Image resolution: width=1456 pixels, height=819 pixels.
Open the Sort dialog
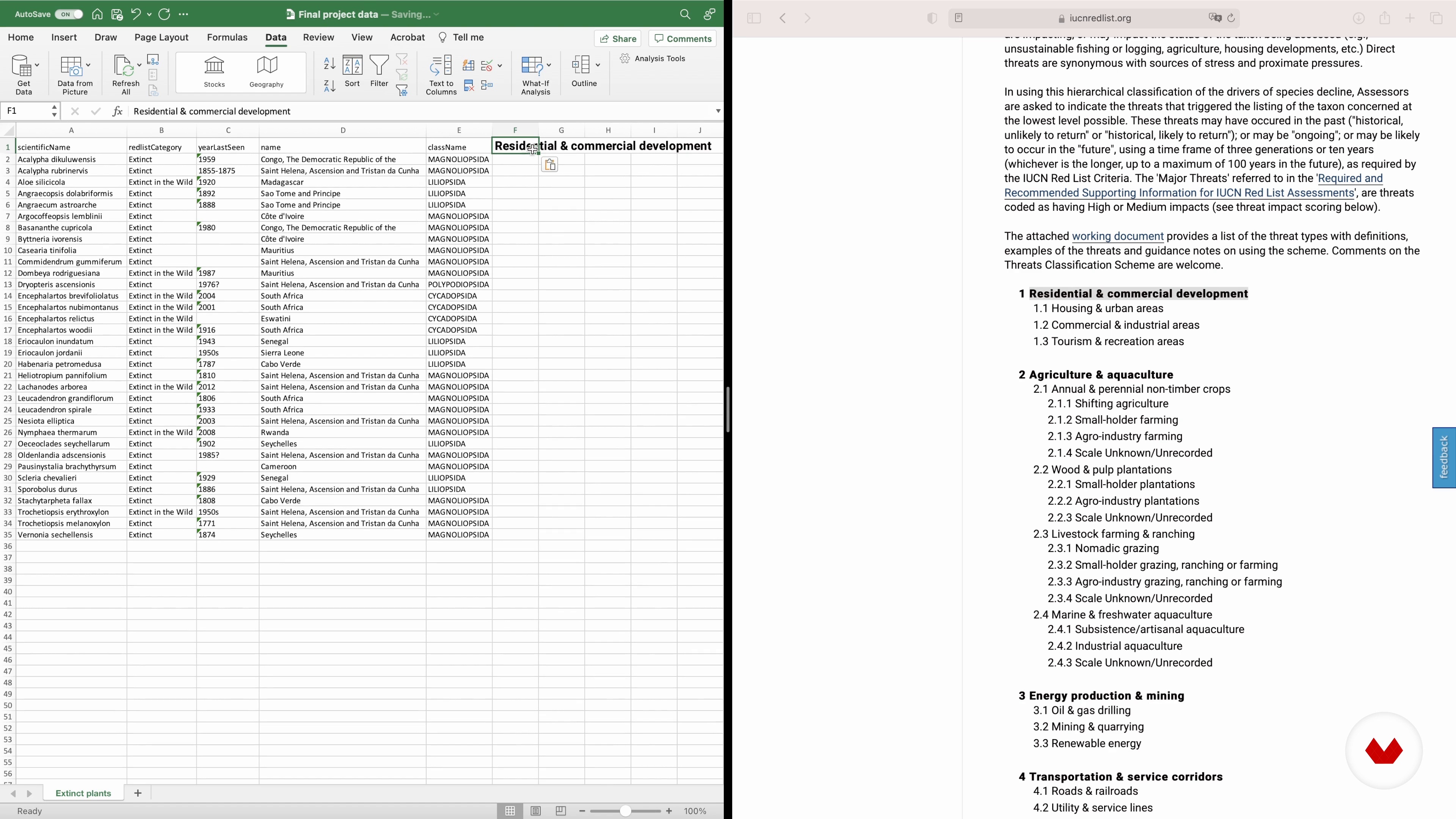pyautogui.click(x=352, y=71)
